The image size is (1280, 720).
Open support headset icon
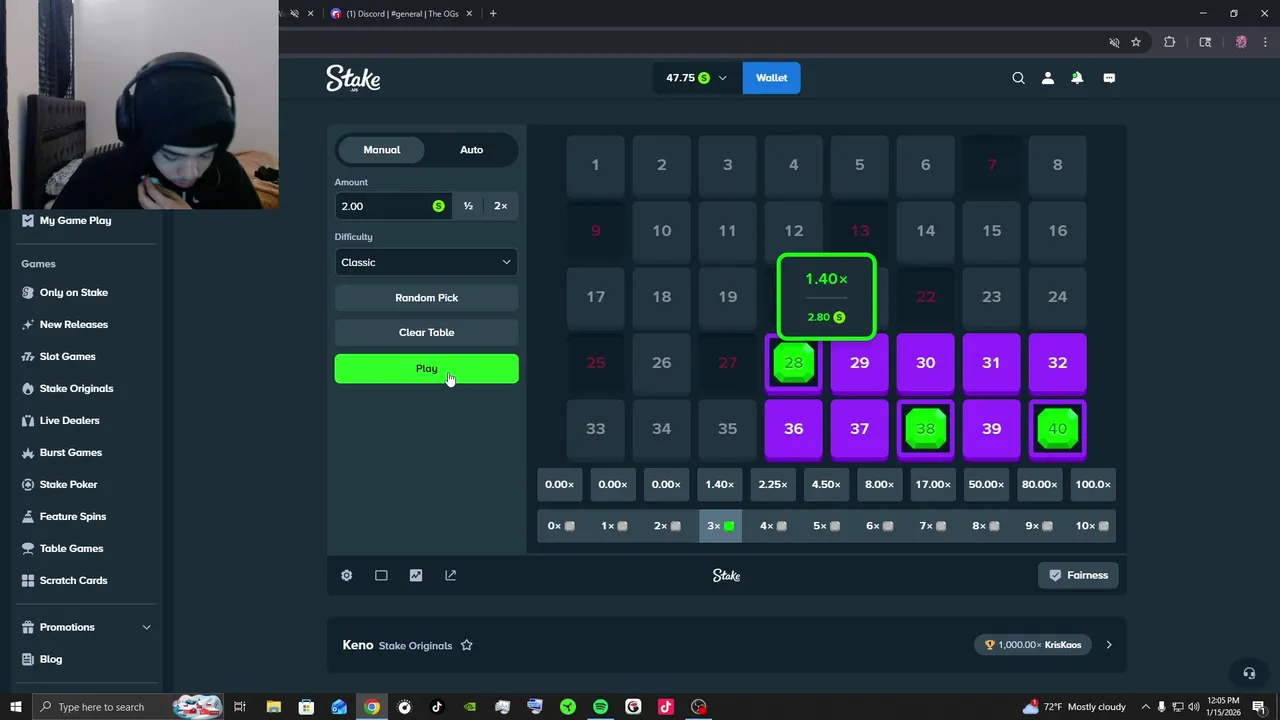1248,673
